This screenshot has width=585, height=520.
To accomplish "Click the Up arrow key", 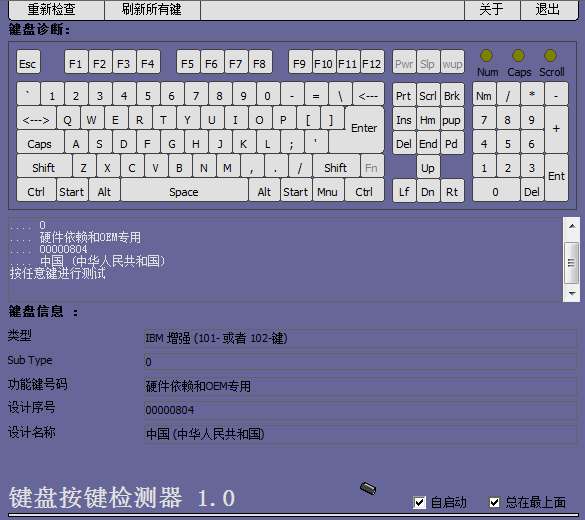I will point(428,166).
